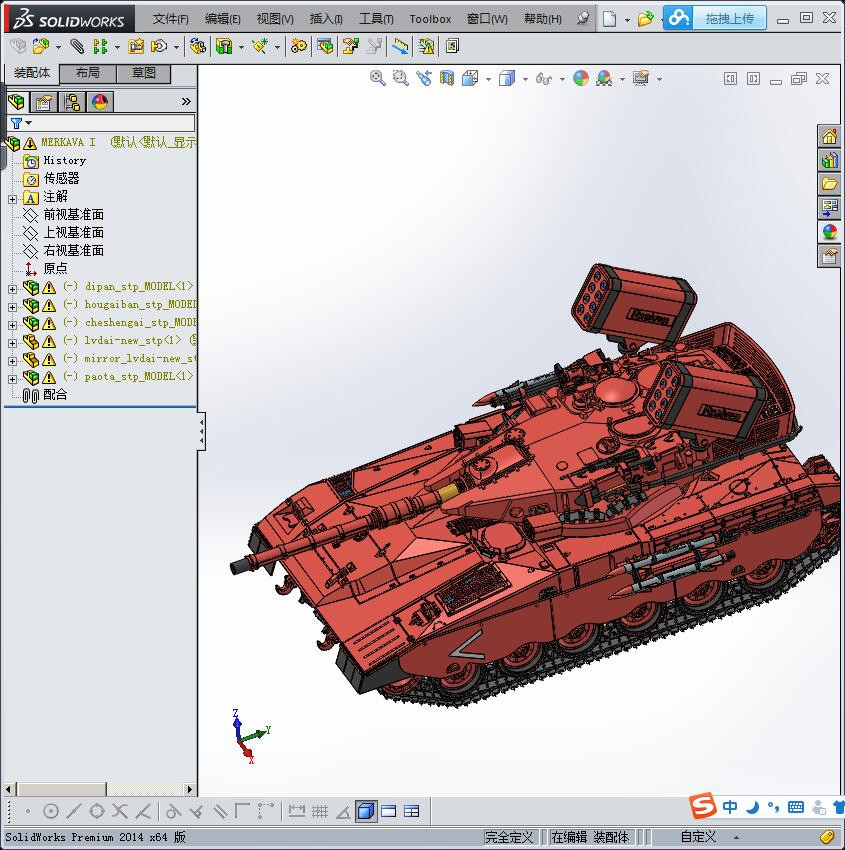Open the Assembly Features dropdown arrow
This screenshot has width=845, height=850.
(241, 48)
